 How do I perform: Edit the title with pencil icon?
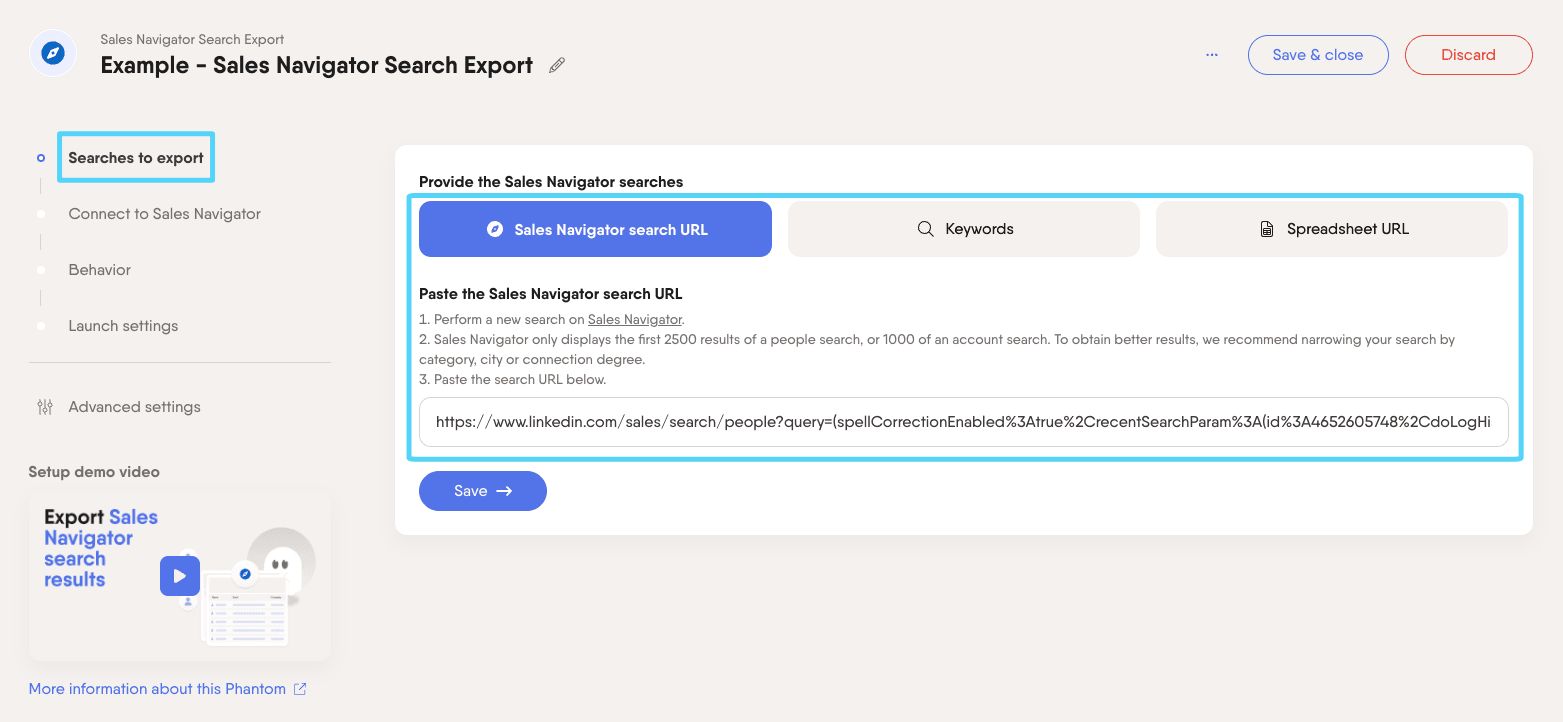tap(557, 66)
